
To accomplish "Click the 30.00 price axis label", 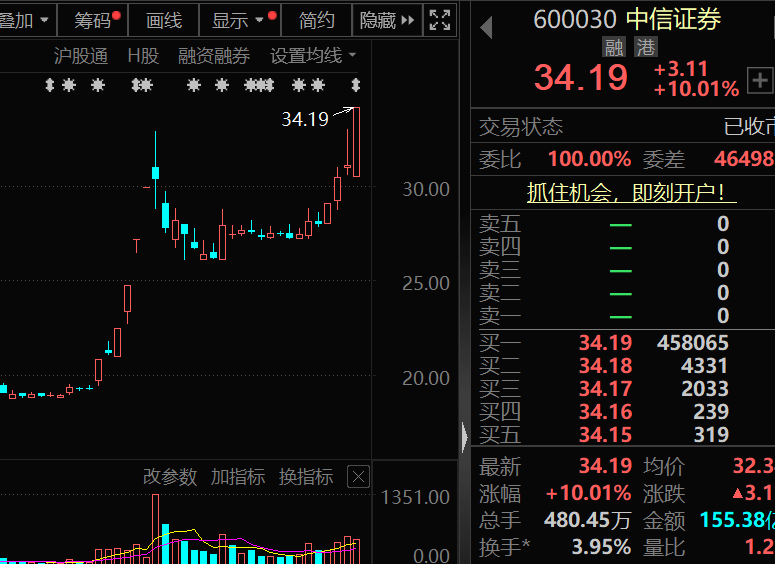I will (x=426, y=189).
